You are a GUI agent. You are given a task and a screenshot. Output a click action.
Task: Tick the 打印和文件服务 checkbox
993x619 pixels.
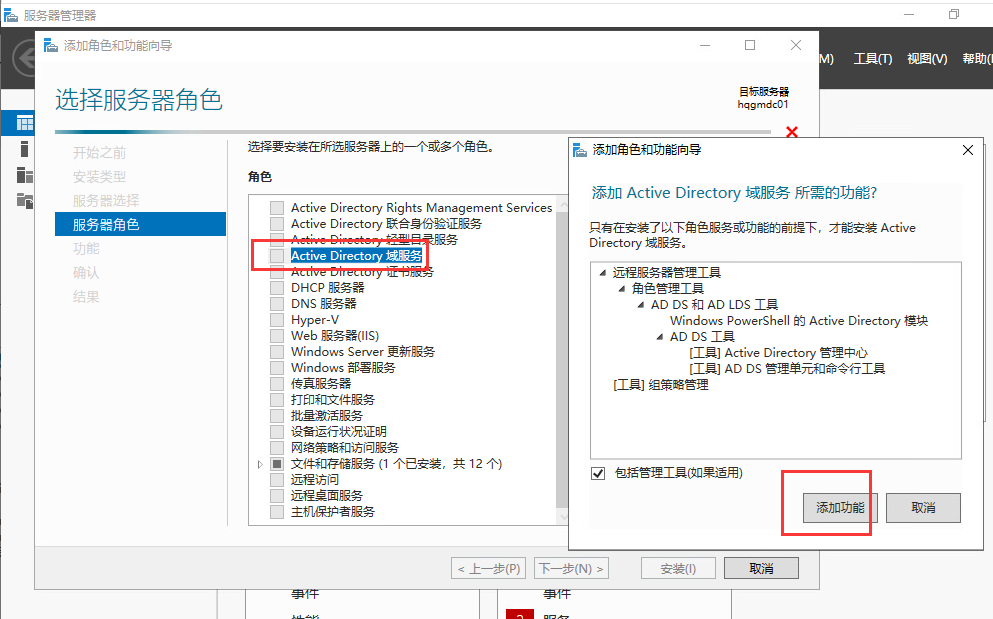click(x=277, y=400)
